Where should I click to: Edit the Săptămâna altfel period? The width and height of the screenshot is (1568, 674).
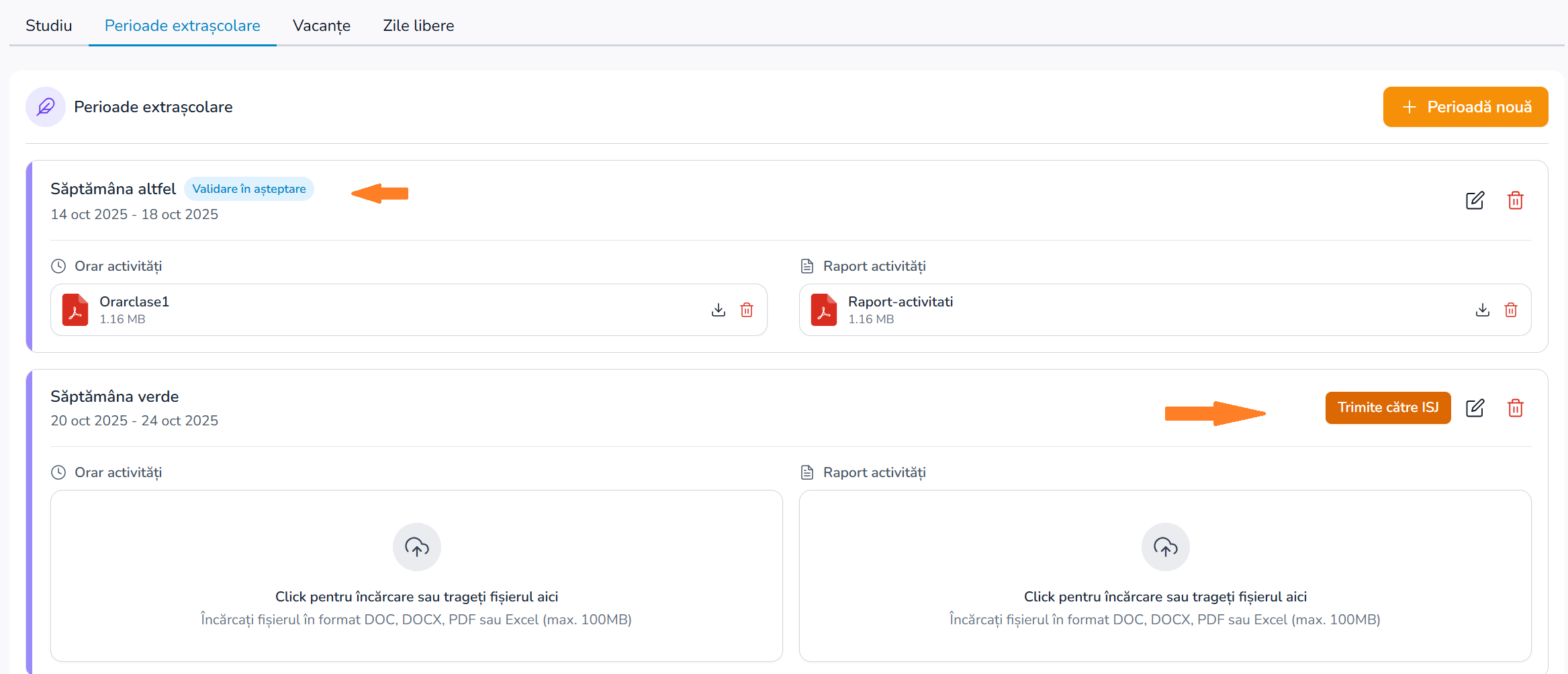click(x=1475, y=200)
